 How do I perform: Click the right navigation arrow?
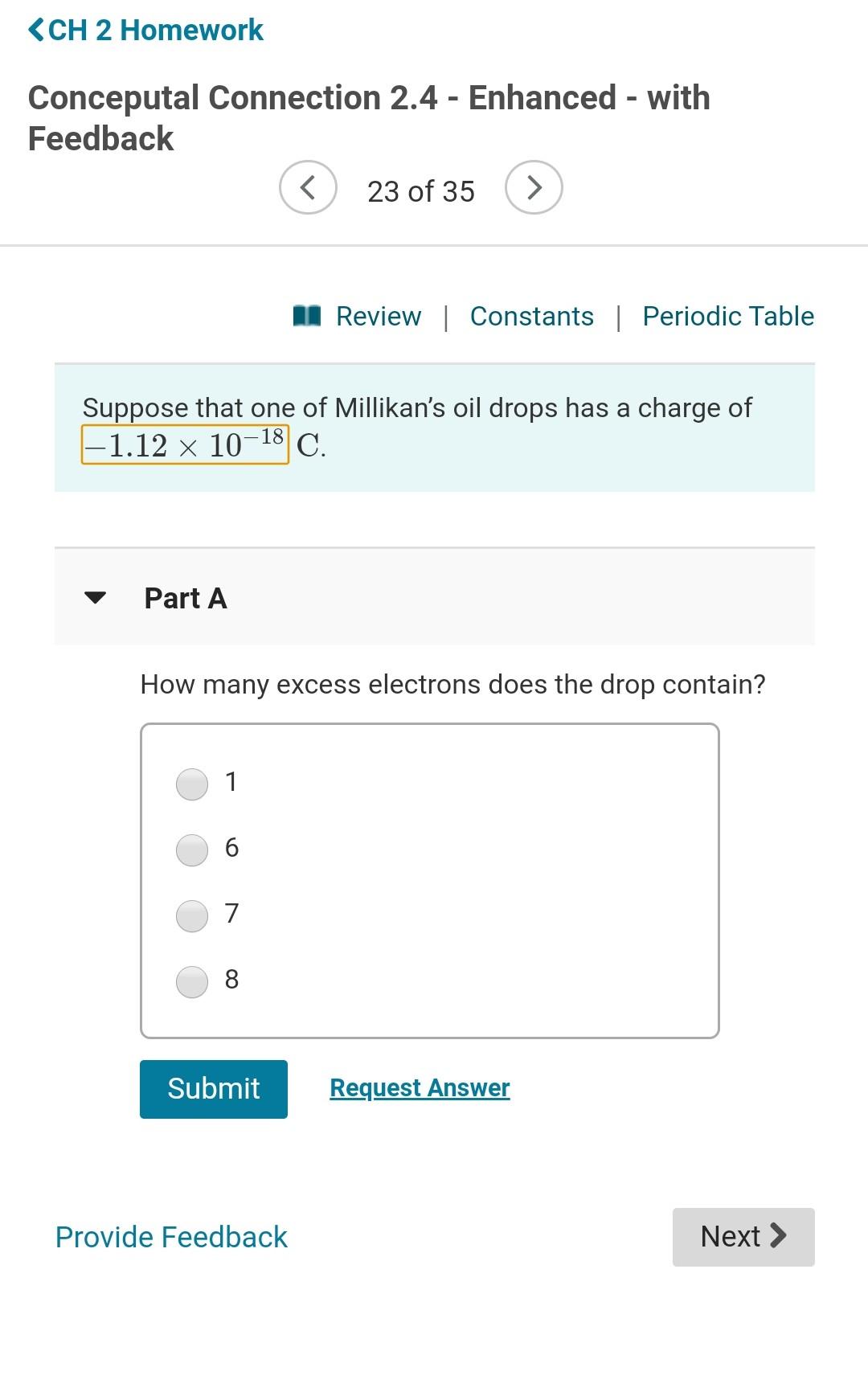coord(534,187)
